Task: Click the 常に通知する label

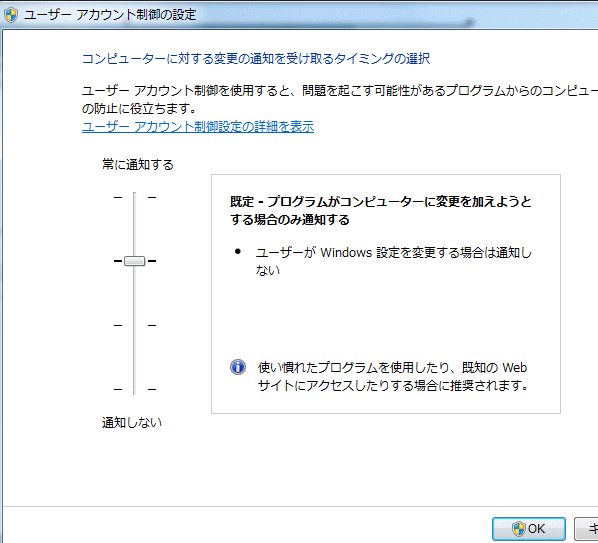Action: [138, 165]
